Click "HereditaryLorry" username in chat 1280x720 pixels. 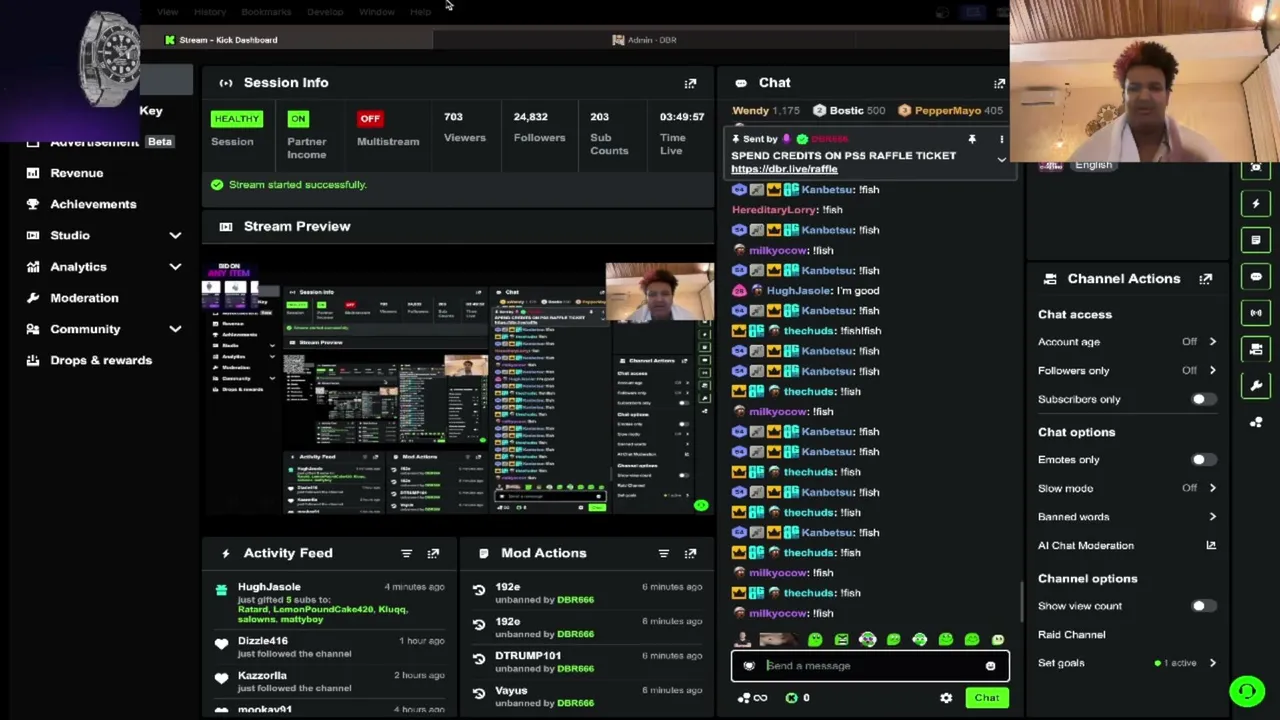tap(774, 210)
